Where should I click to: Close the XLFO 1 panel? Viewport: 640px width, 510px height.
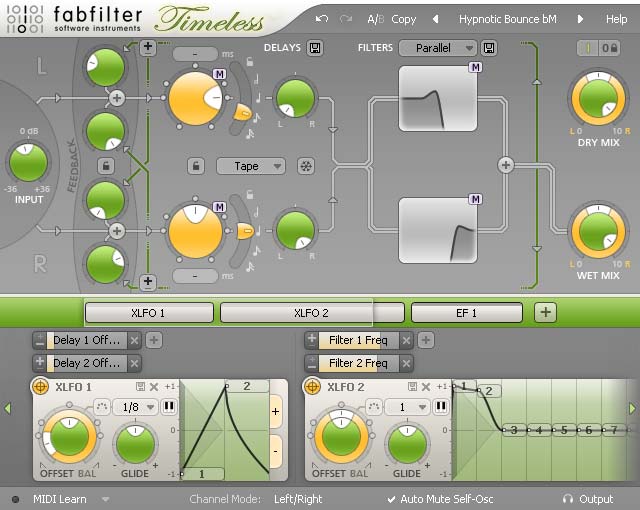click(154, 387)
